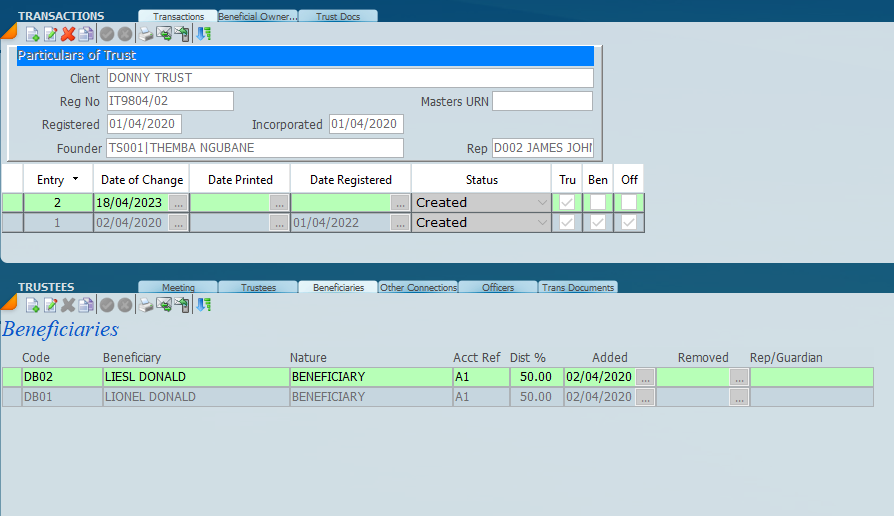Open the Status dropdown for entry 2
Screen dimensions: 894x516
[x=543, y=202]
